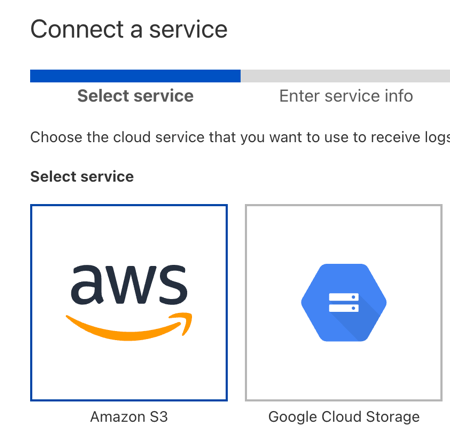The height and width of the screenshot is (438, 450).
Task: Click the dark "aws" lettering in logo
Action: tap(129, 284)
